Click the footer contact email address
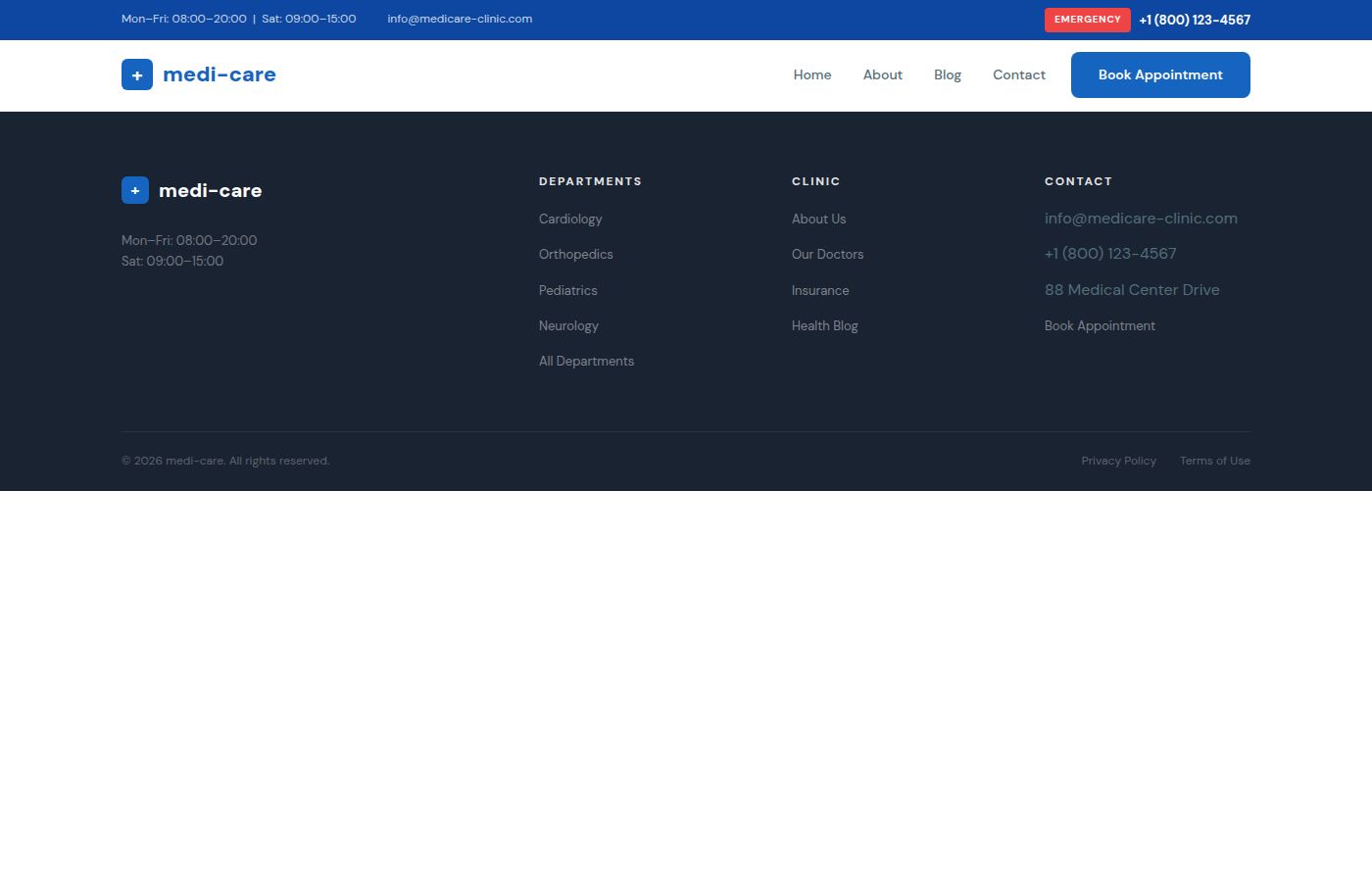The width and height of the screenshot is (1372, 882). click(1141, 219)
